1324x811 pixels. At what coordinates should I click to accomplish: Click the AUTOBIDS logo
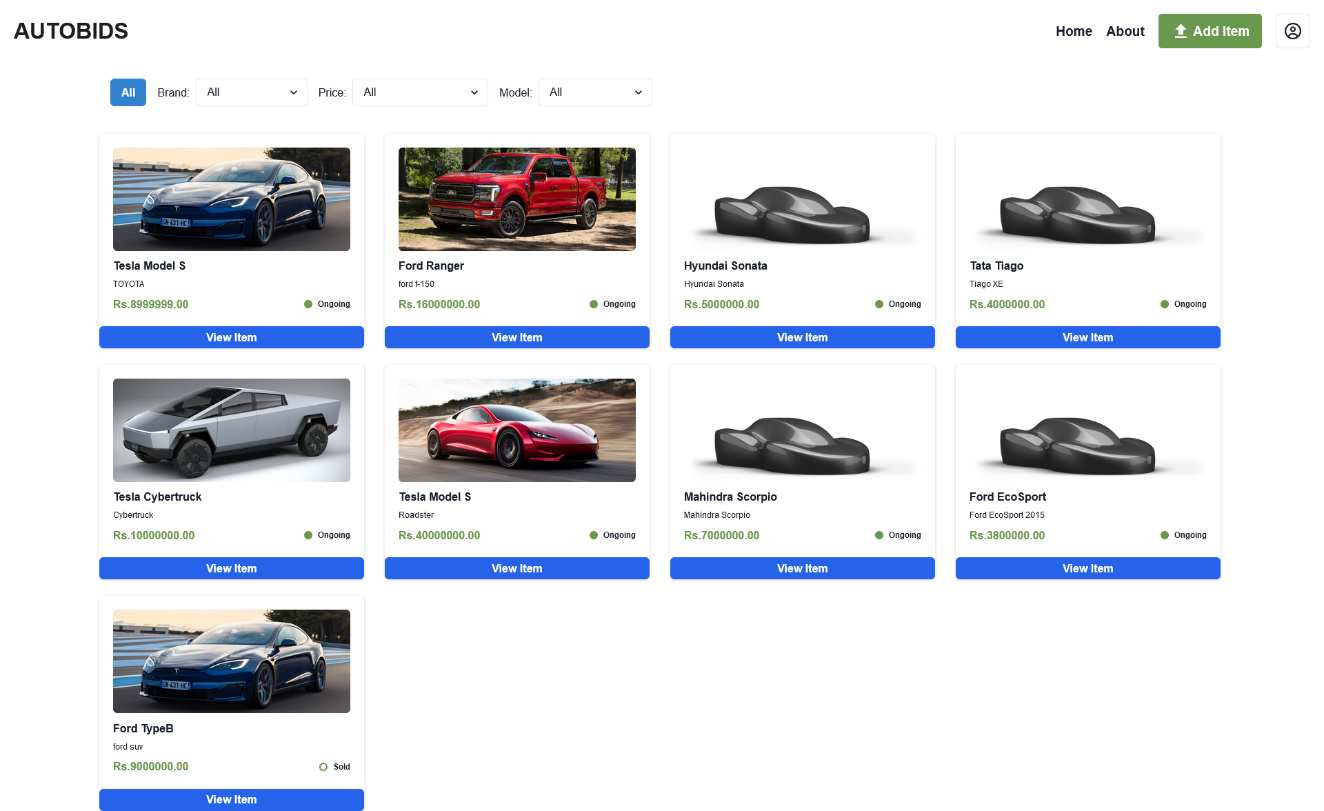pos(71,31)
